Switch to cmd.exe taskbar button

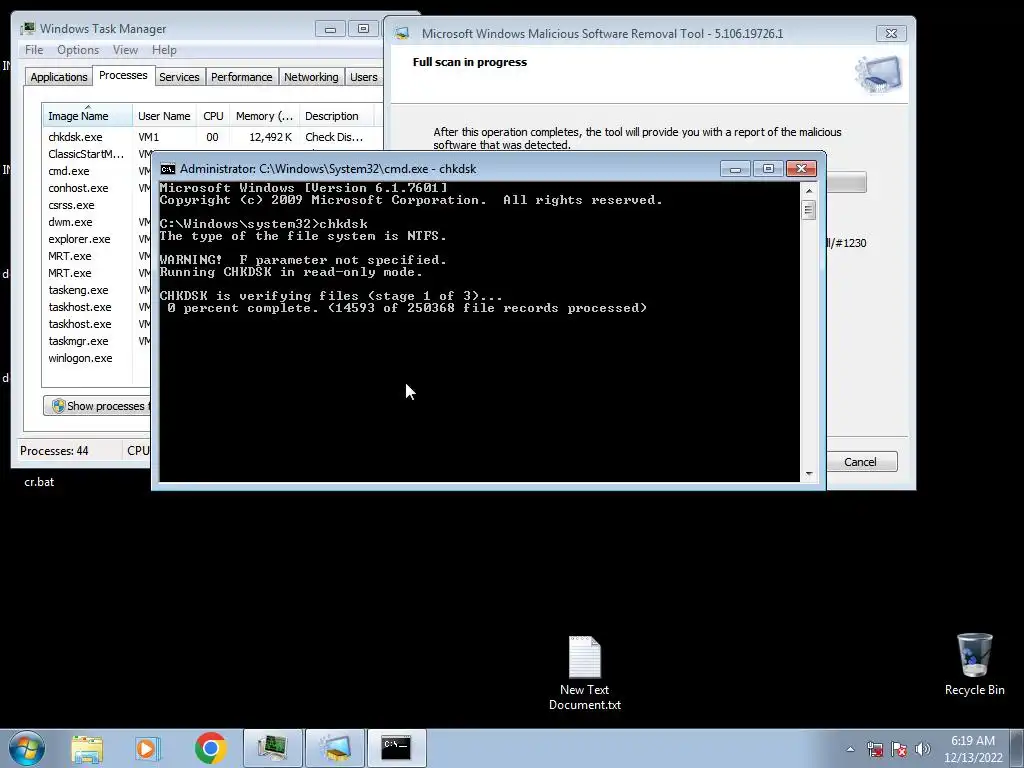coord(397,748)
